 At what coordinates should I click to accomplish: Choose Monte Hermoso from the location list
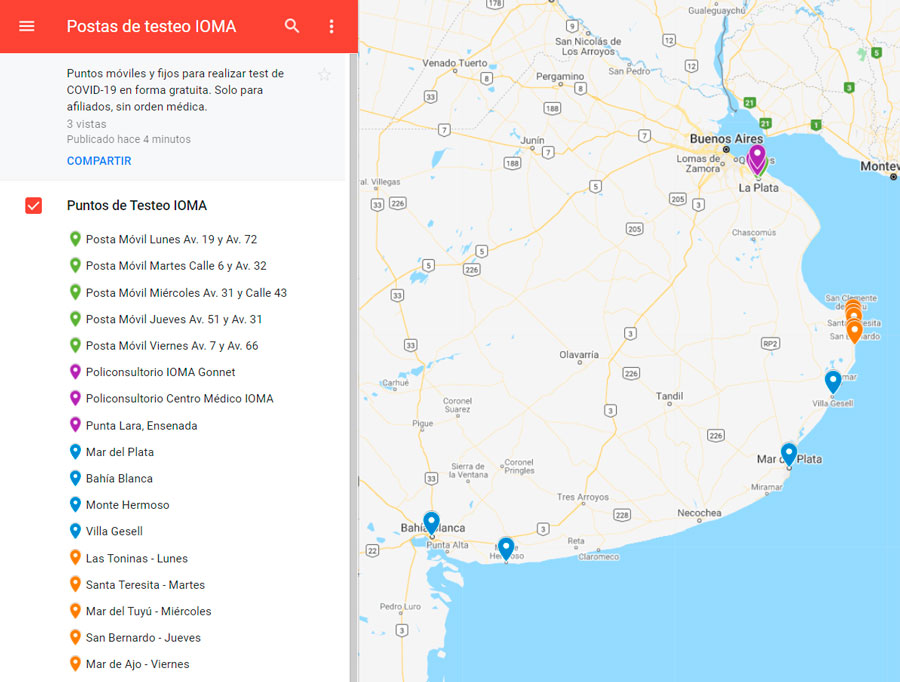tap(127, 505)
